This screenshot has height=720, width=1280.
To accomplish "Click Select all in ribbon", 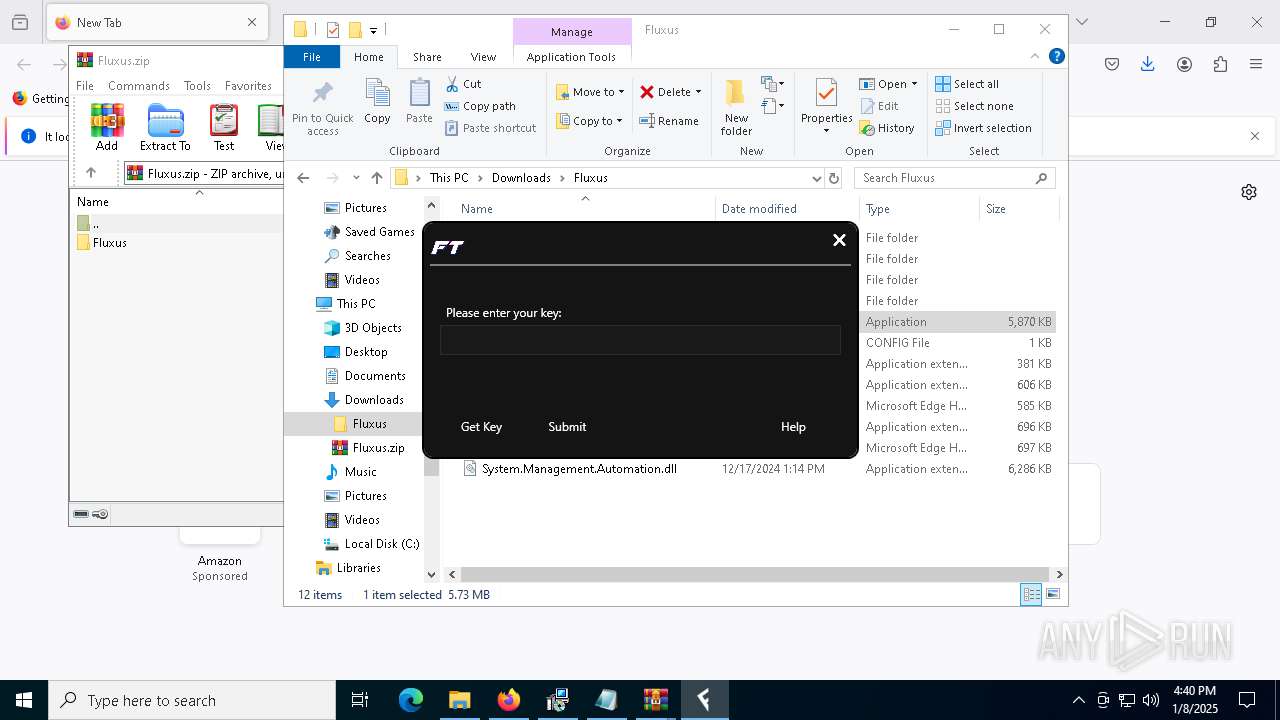I will click(967, 84).
